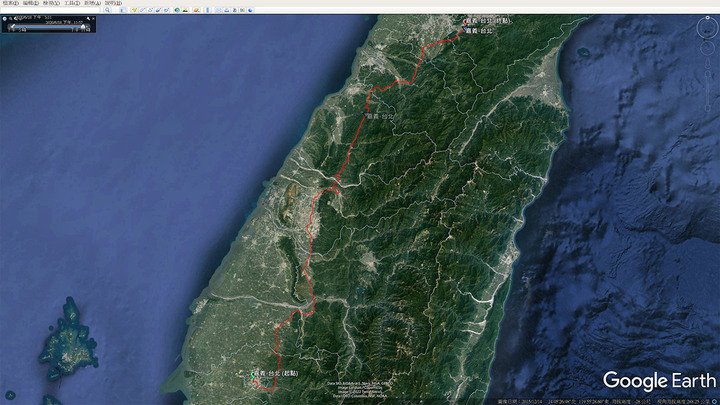Close the time slider panel

[x=93, y=18]
